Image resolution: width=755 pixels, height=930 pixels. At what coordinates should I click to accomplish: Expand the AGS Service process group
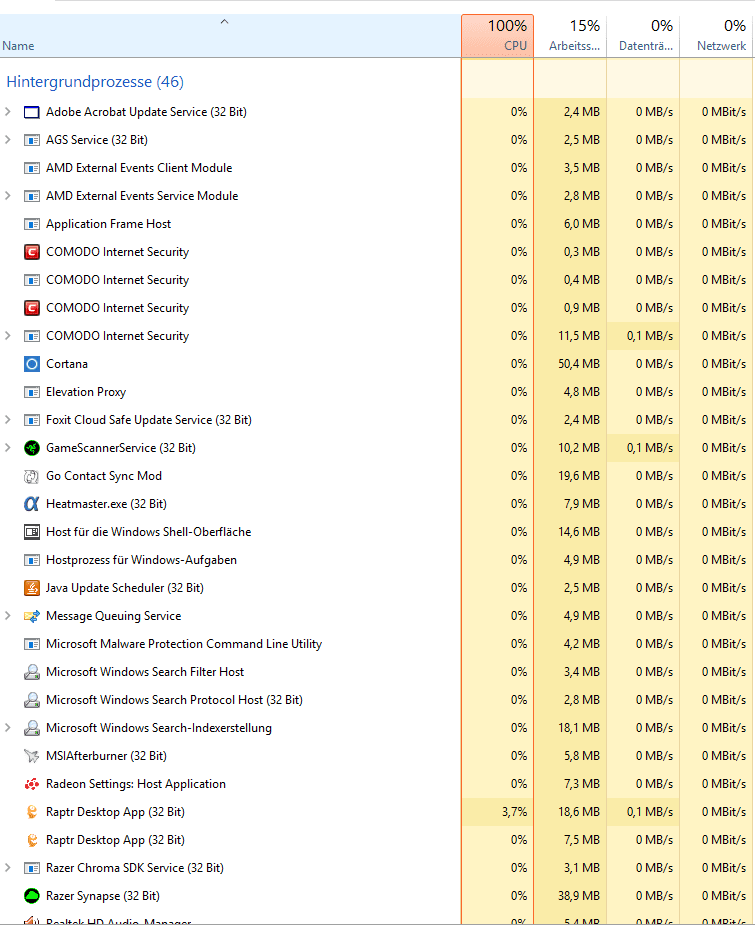click(x=8, y=139)
